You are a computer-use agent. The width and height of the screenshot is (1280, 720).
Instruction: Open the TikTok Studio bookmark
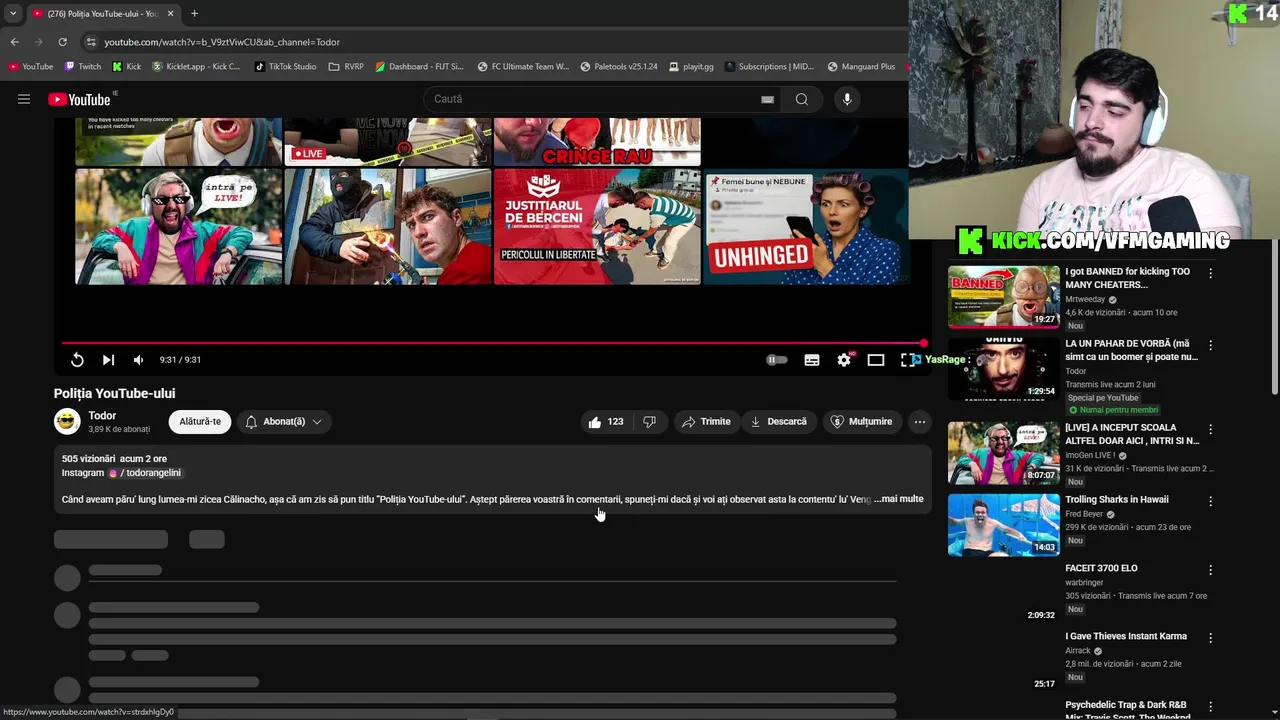[285, 67]
